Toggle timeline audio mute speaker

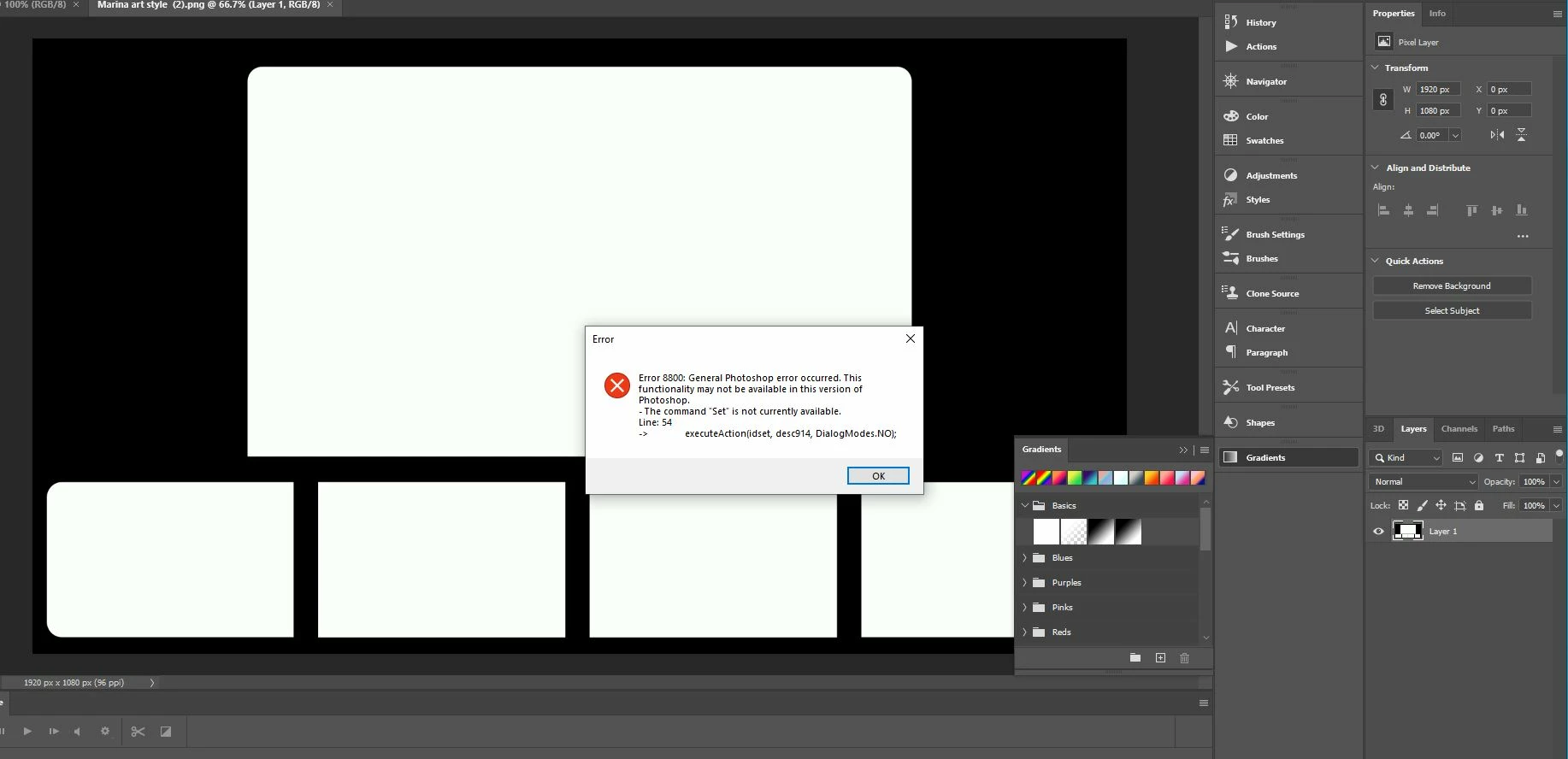pyautogui.click(x=78, y=732)
